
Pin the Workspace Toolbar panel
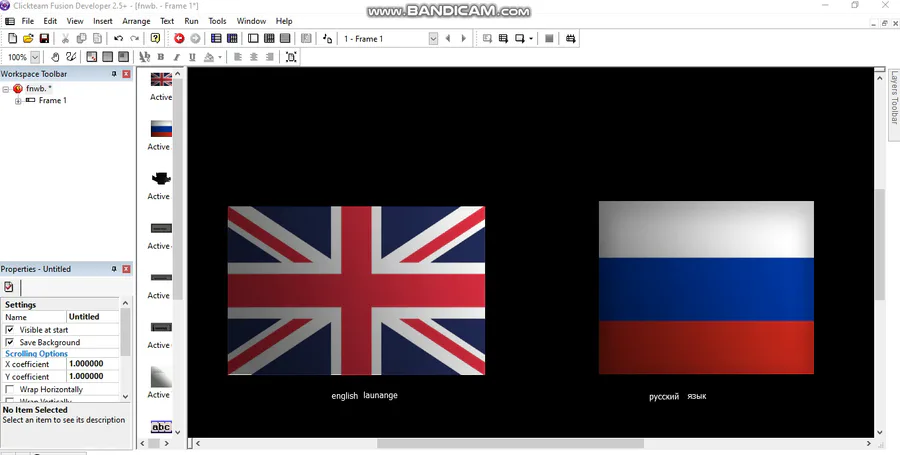pyautogui.click(x=114, y=74)
